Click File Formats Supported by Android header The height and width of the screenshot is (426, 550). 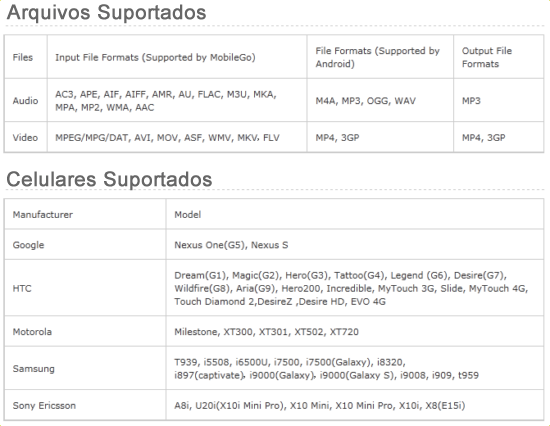pyautogui.click(x=377, y=57)
